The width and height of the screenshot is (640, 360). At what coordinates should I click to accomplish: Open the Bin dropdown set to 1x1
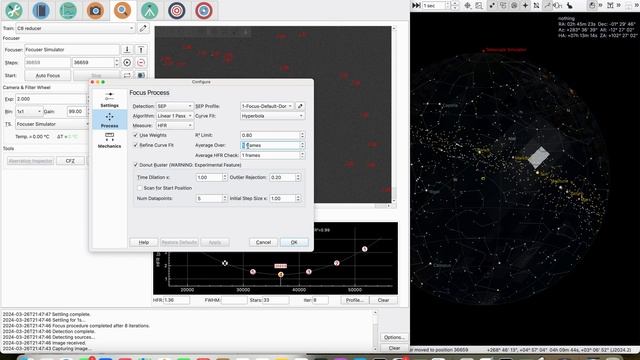click(29, 111)
